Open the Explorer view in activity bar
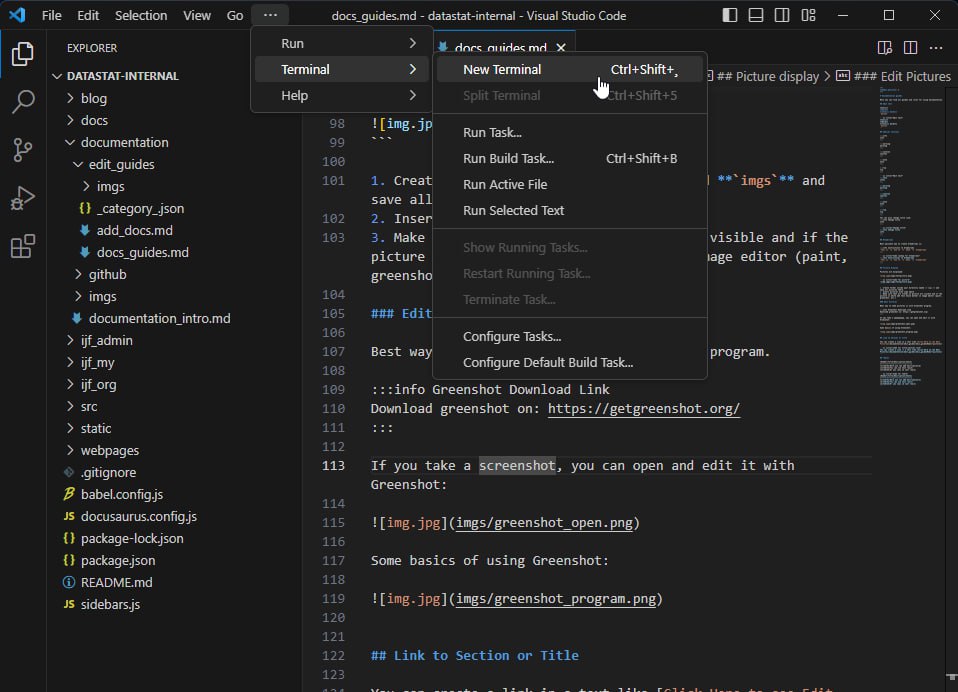This screenshot has width=958, height=692. coord(23,54)
